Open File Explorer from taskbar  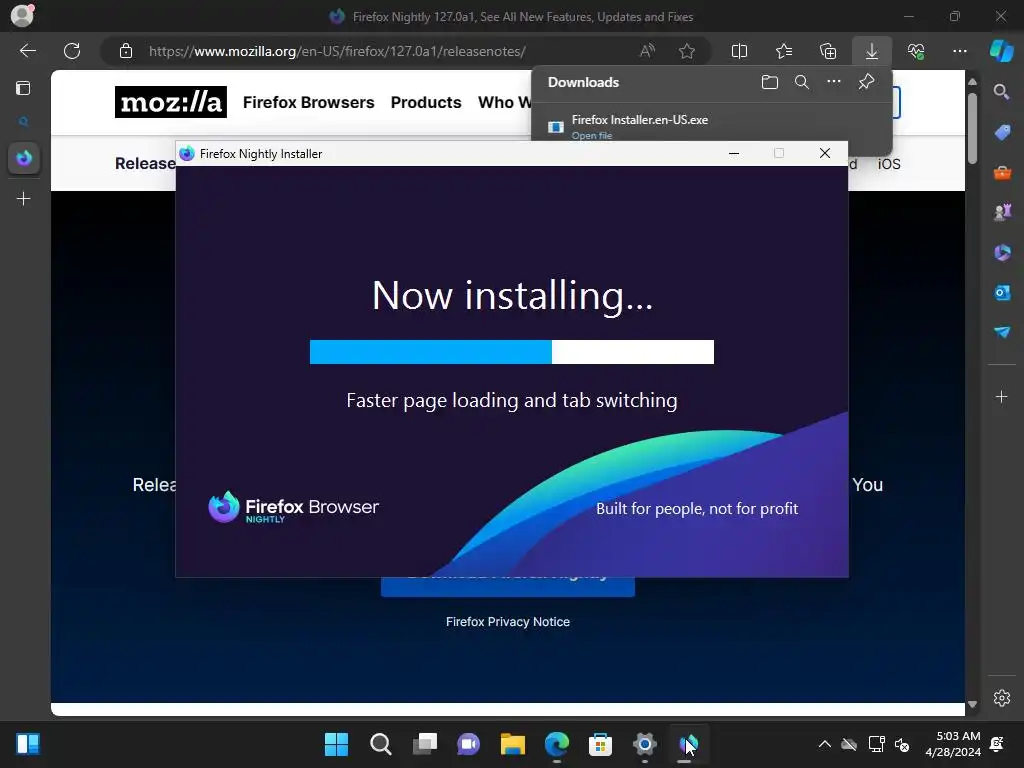[513, 744]
